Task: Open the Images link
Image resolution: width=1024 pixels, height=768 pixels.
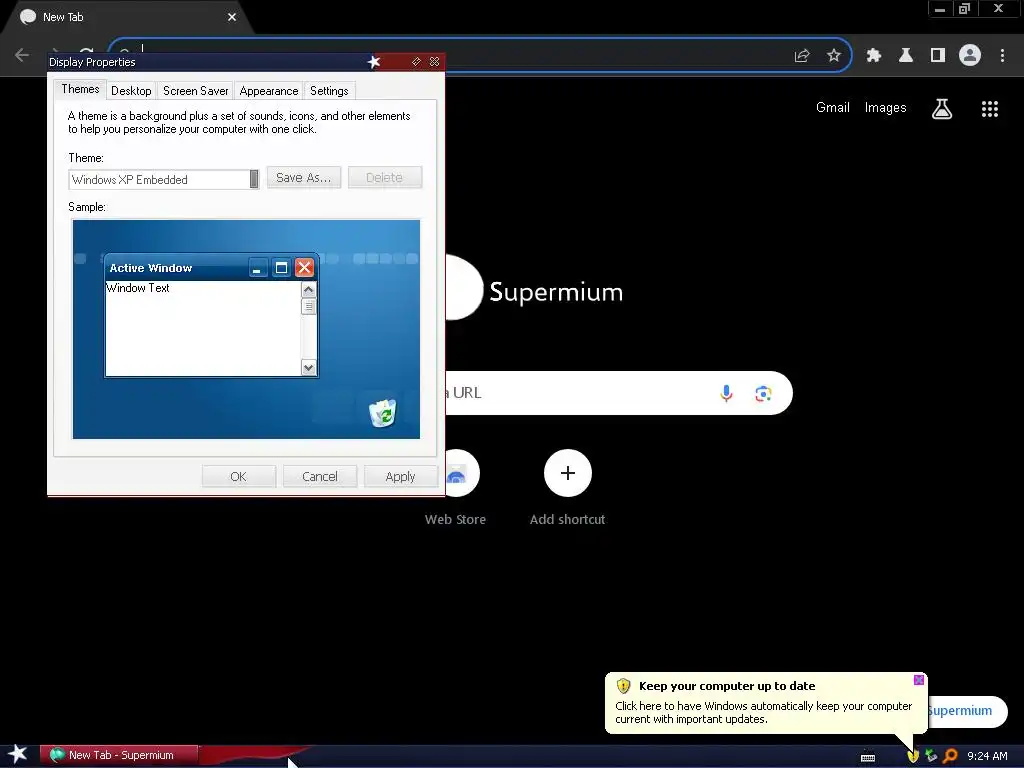Action: tap(886, 108)
